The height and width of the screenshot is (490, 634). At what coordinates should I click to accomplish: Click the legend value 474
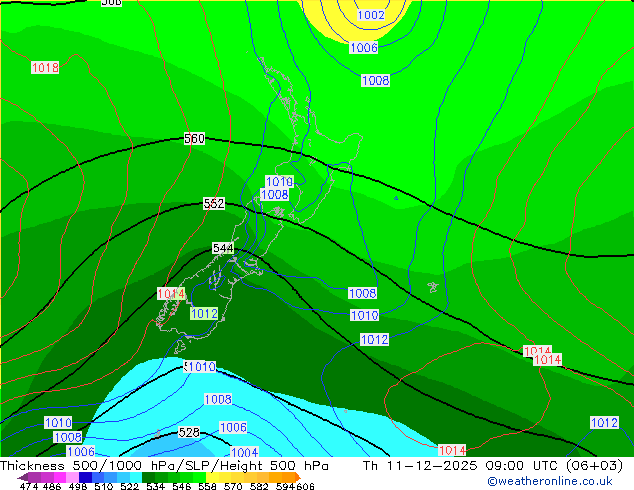[29, 486]
